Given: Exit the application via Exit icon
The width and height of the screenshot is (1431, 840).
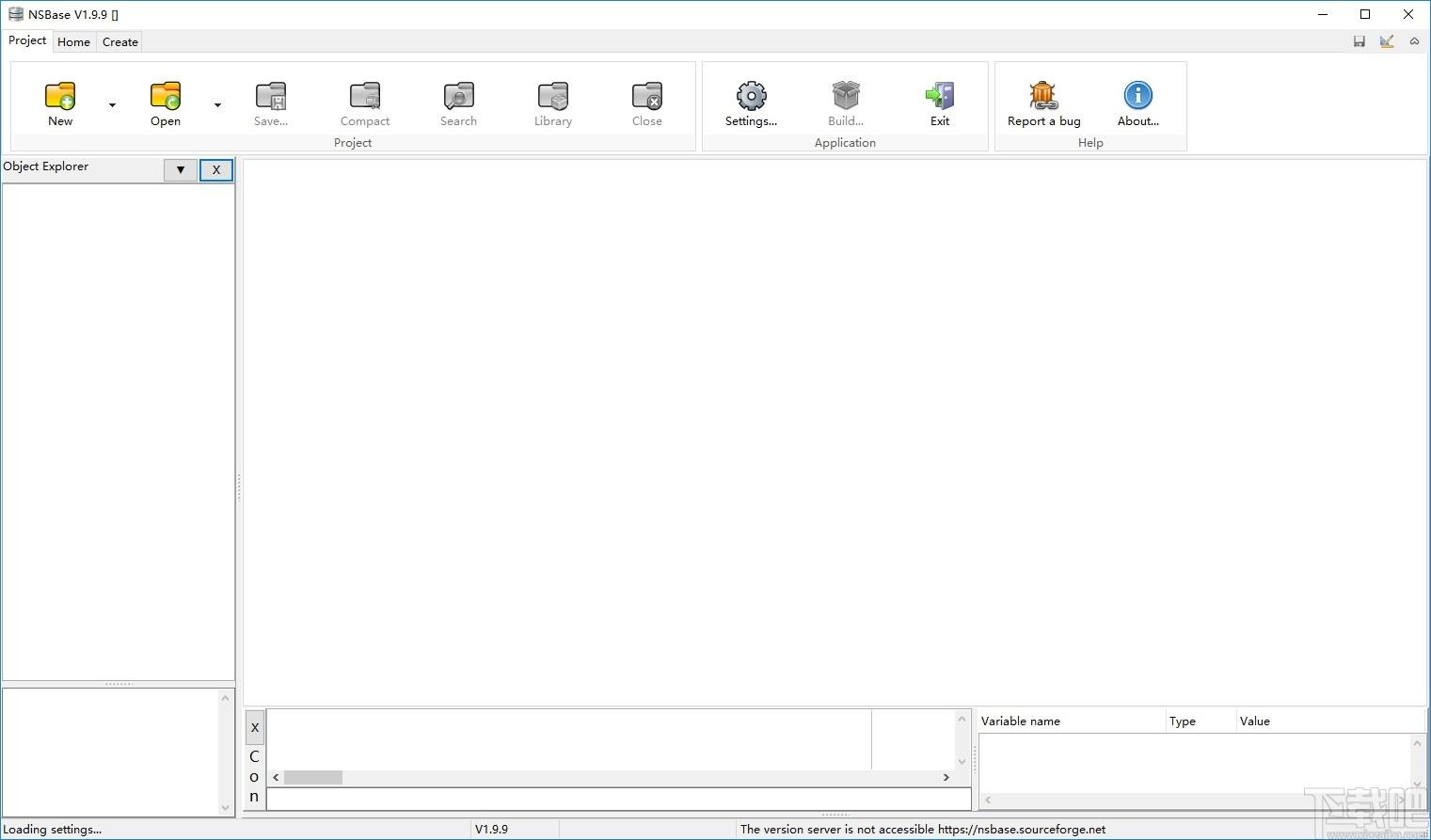Looking at the screenshot, I should 940,103.
